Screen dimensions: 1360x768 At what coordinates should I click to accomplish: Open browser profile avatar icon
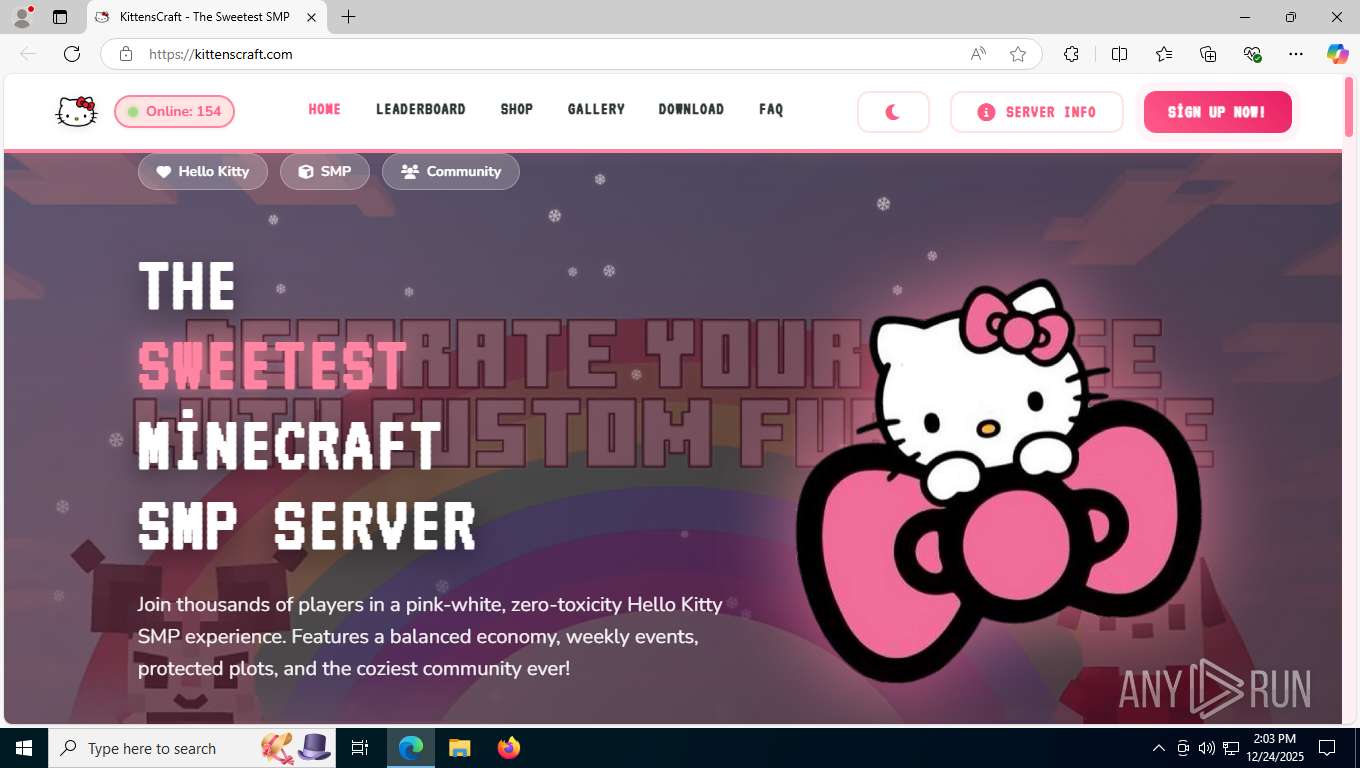click(21, 17)
